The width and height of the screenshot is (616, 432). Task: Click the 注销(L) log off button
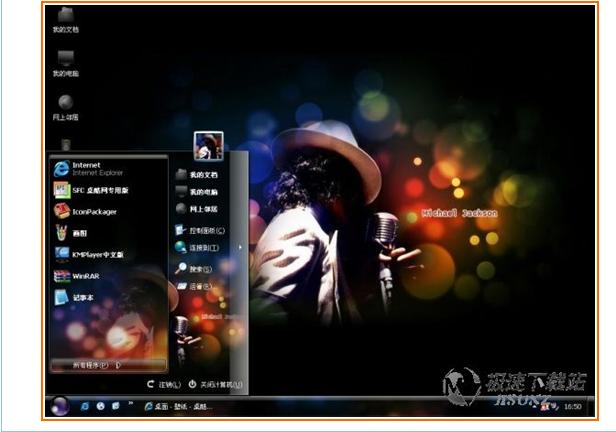click(164, 384)
